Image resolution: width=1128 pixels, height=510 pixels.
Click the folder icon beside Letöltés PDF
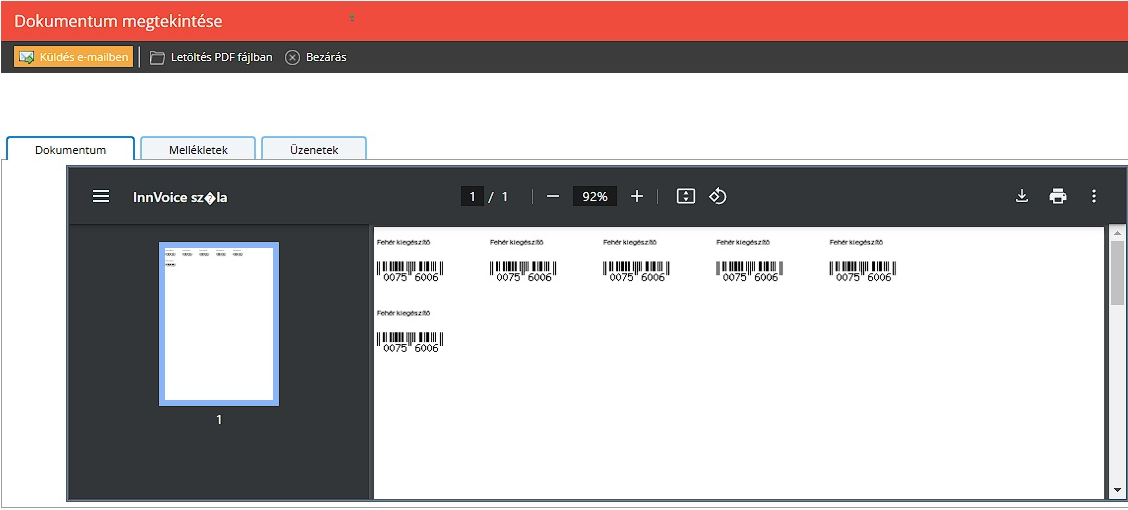coord(157,58)
